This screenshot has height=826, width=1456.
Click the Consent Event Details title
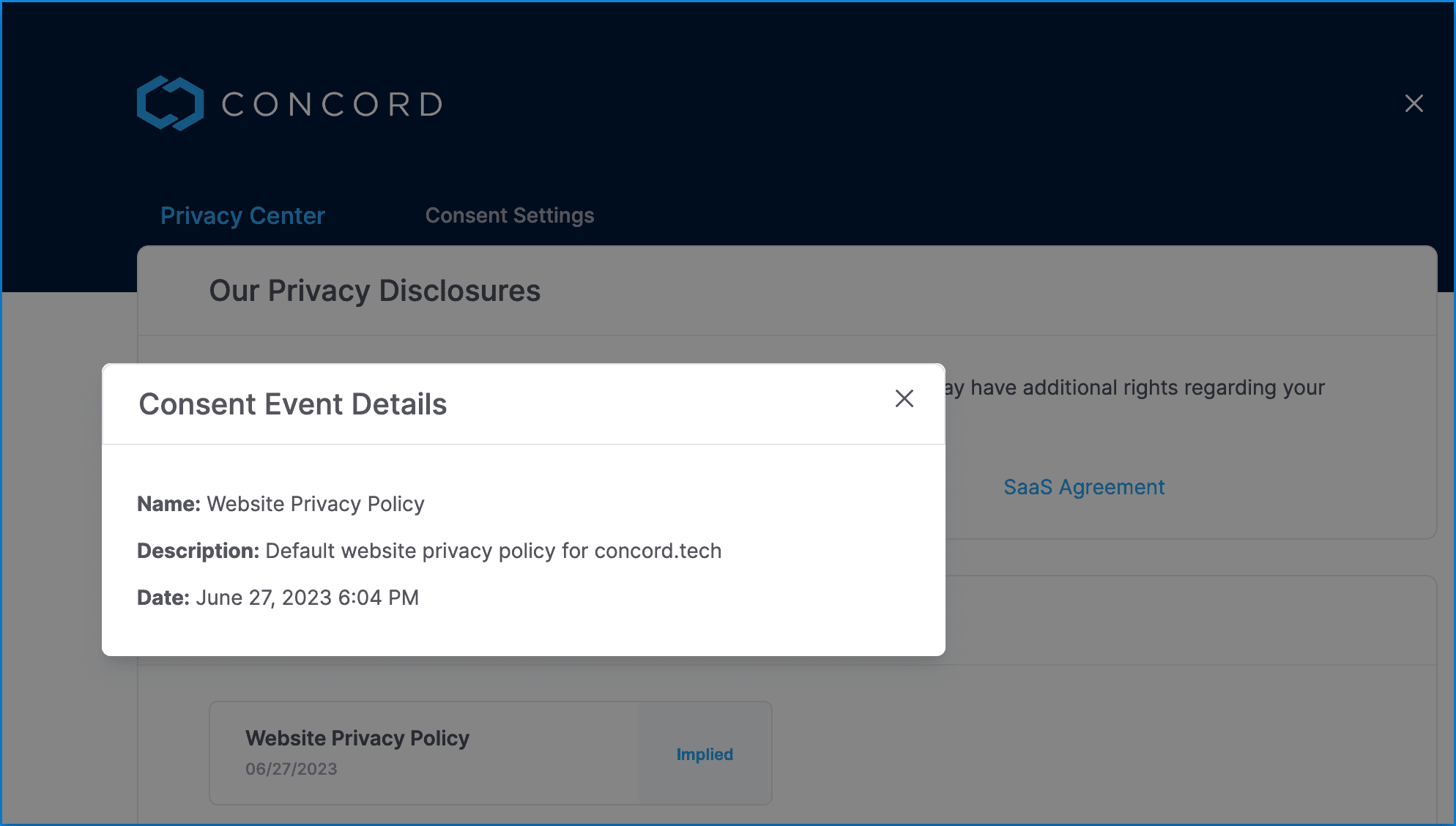(x=293, y=404)
